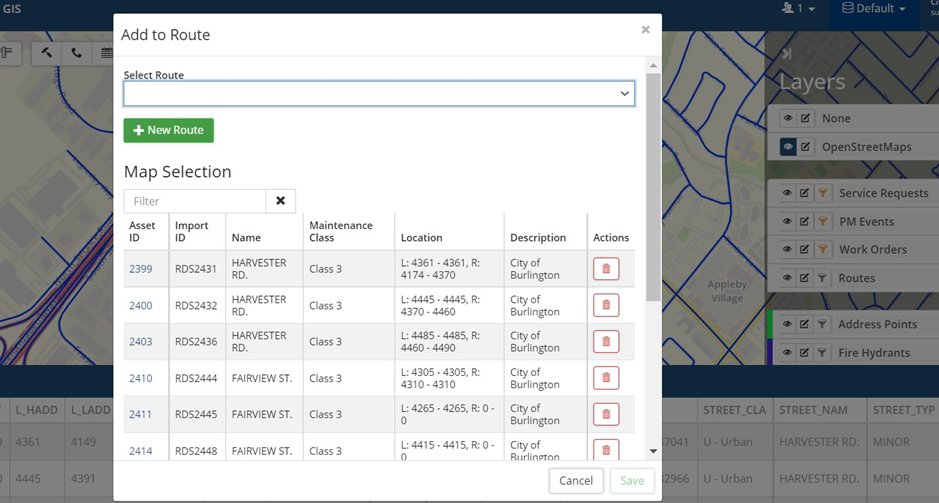Image resolution: width=939 pixels, height=503 pixels.
Task: Click the hammer work order tool icon
Action: click(47, 53)
